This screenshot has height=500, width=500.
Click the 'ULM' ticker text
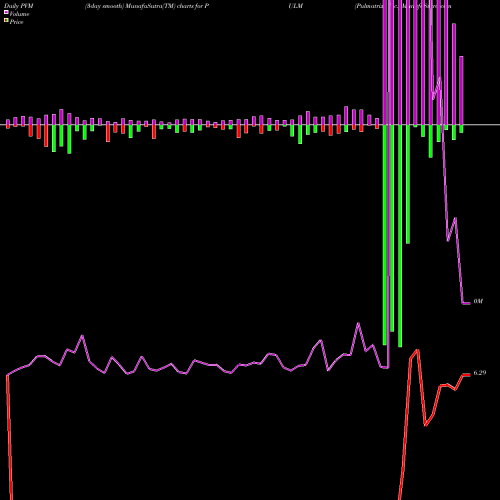[296, 6]
